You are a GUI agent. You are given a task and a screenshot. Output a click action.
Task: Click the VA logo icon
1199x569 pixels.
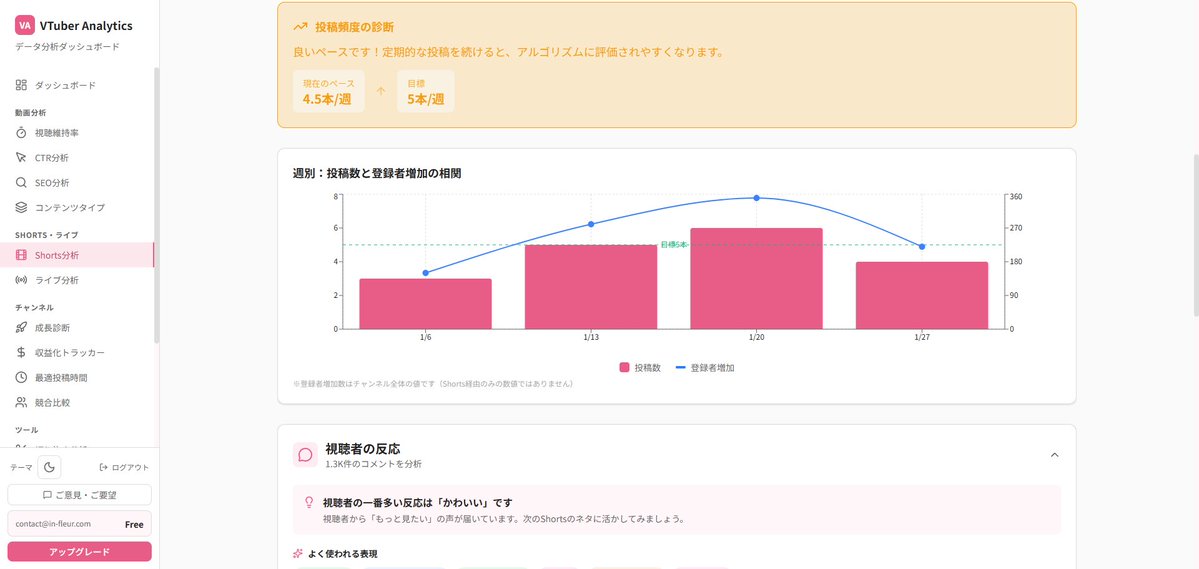25,25
